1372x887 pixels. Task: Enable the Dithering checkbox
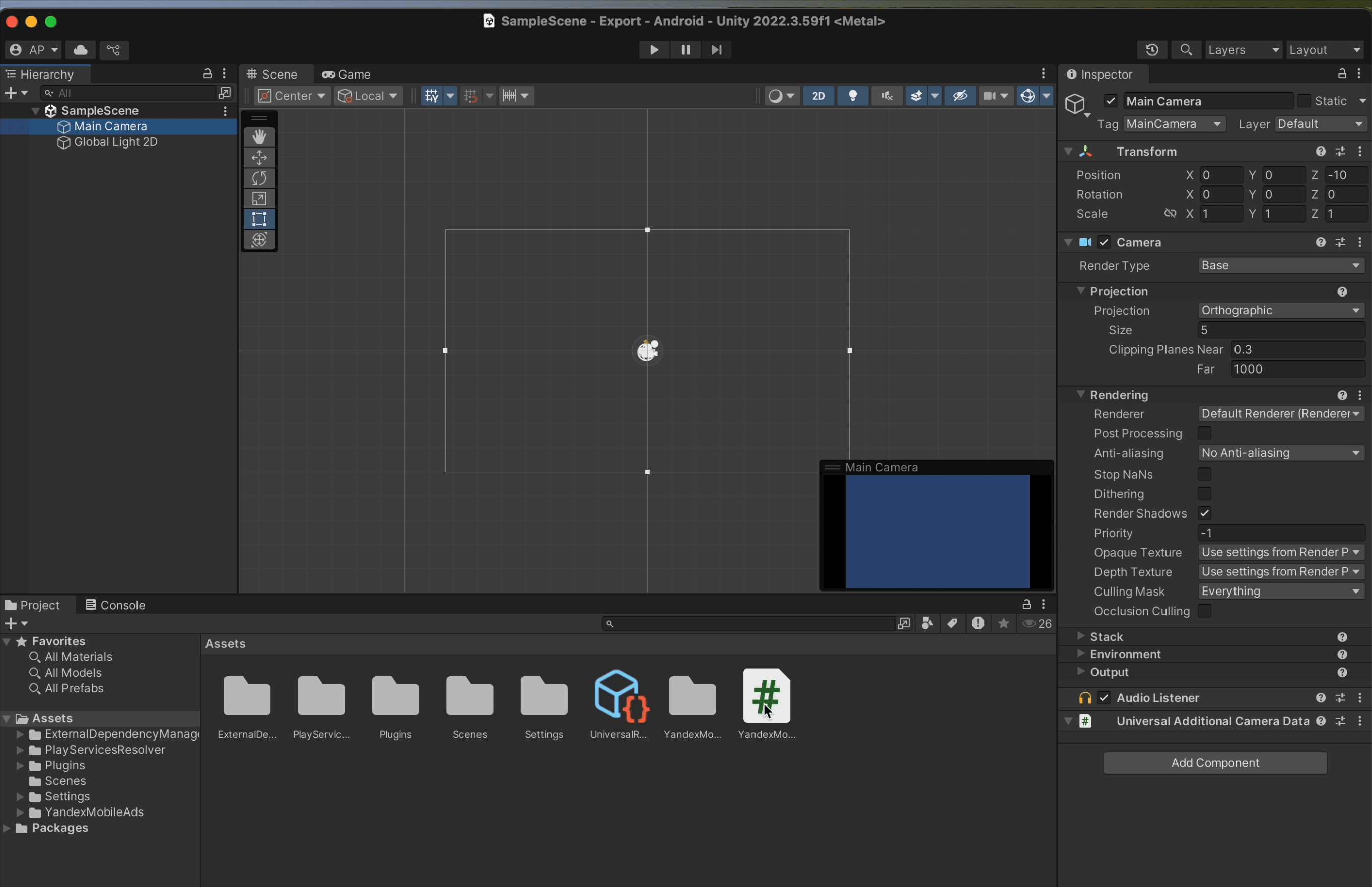point(1204,494)
